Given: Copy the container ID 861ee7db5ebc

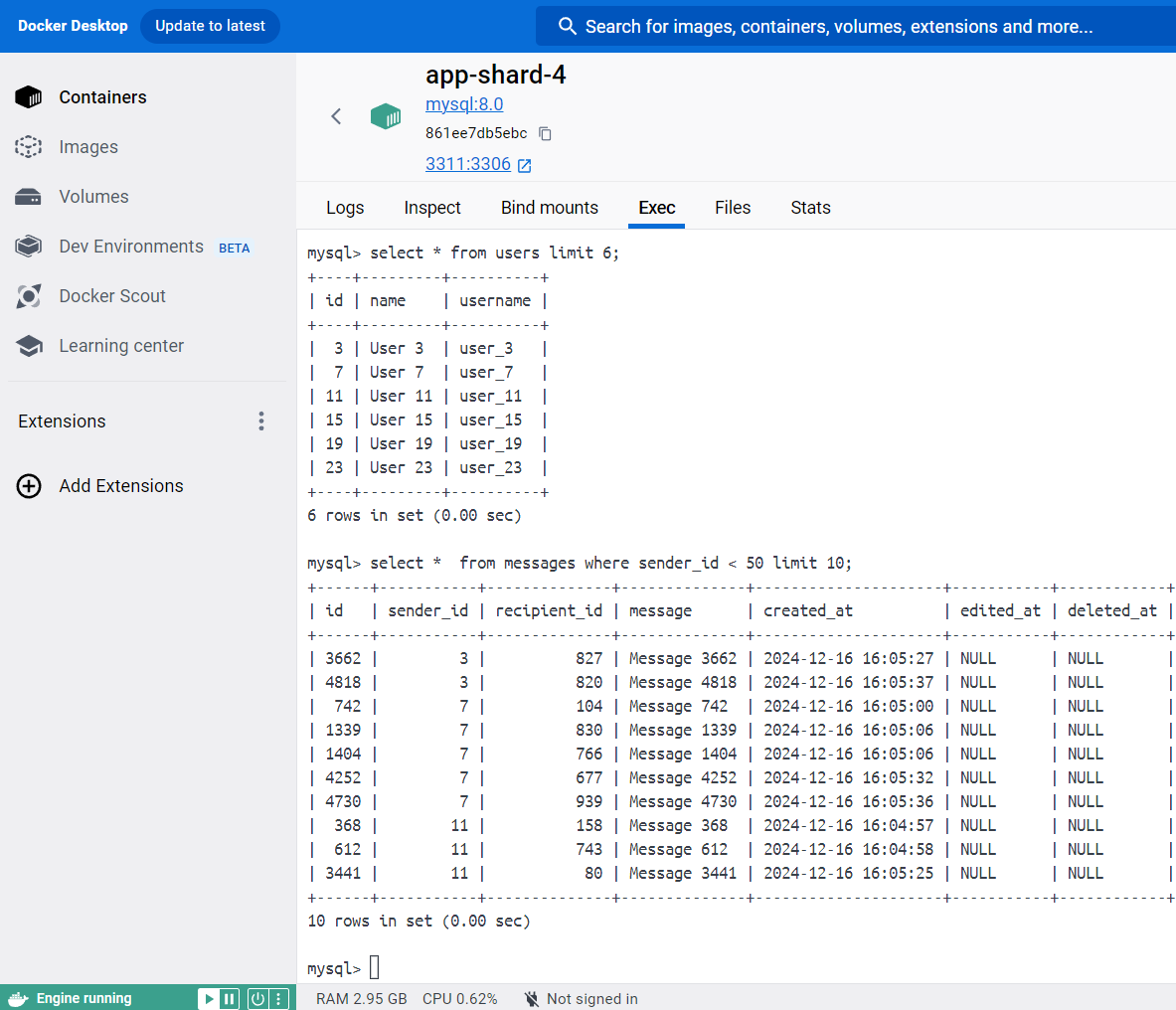Looking at the screenshot, I should [545, 133].
